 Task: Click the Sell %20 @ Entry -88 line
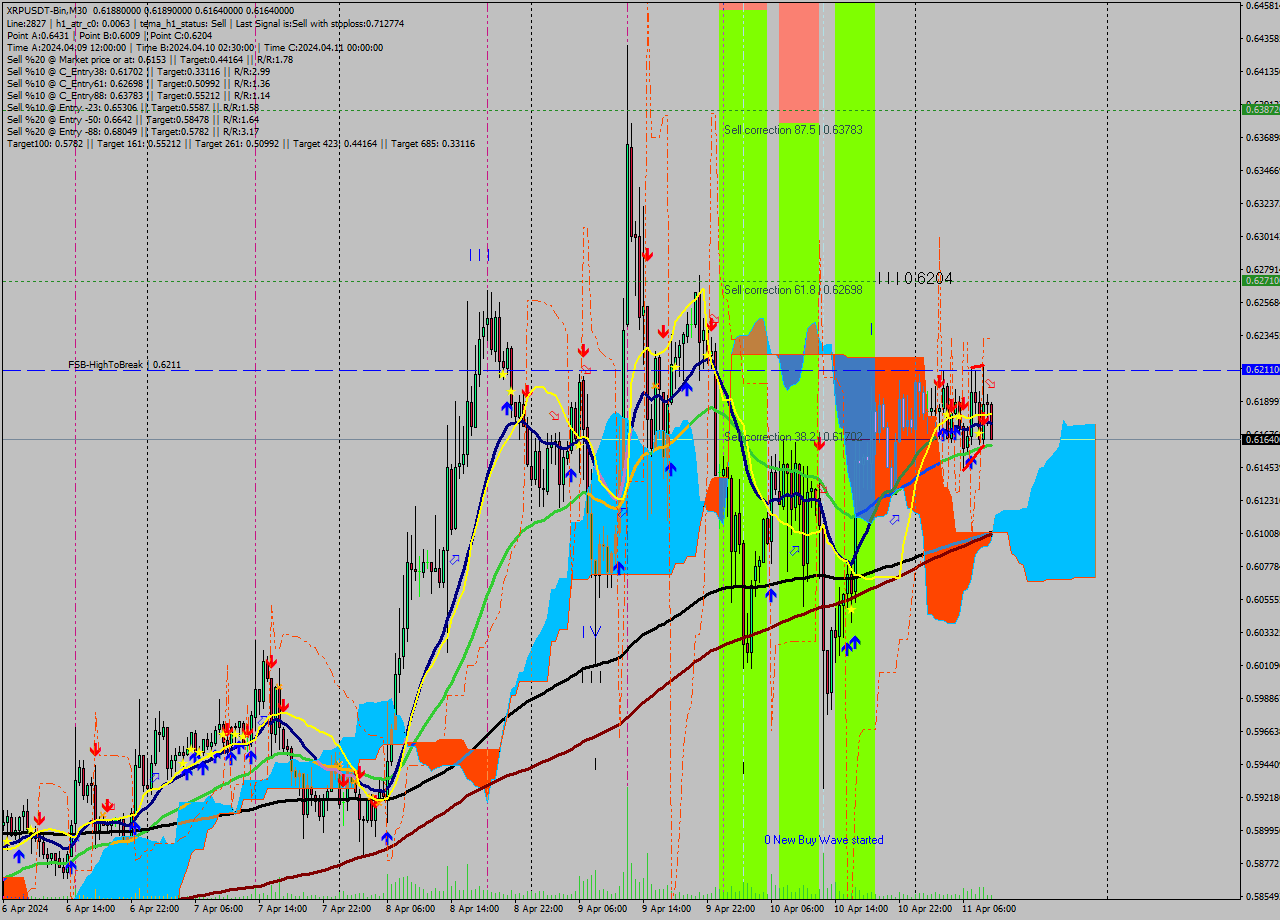pyautogui.click(x=133, y=131)
